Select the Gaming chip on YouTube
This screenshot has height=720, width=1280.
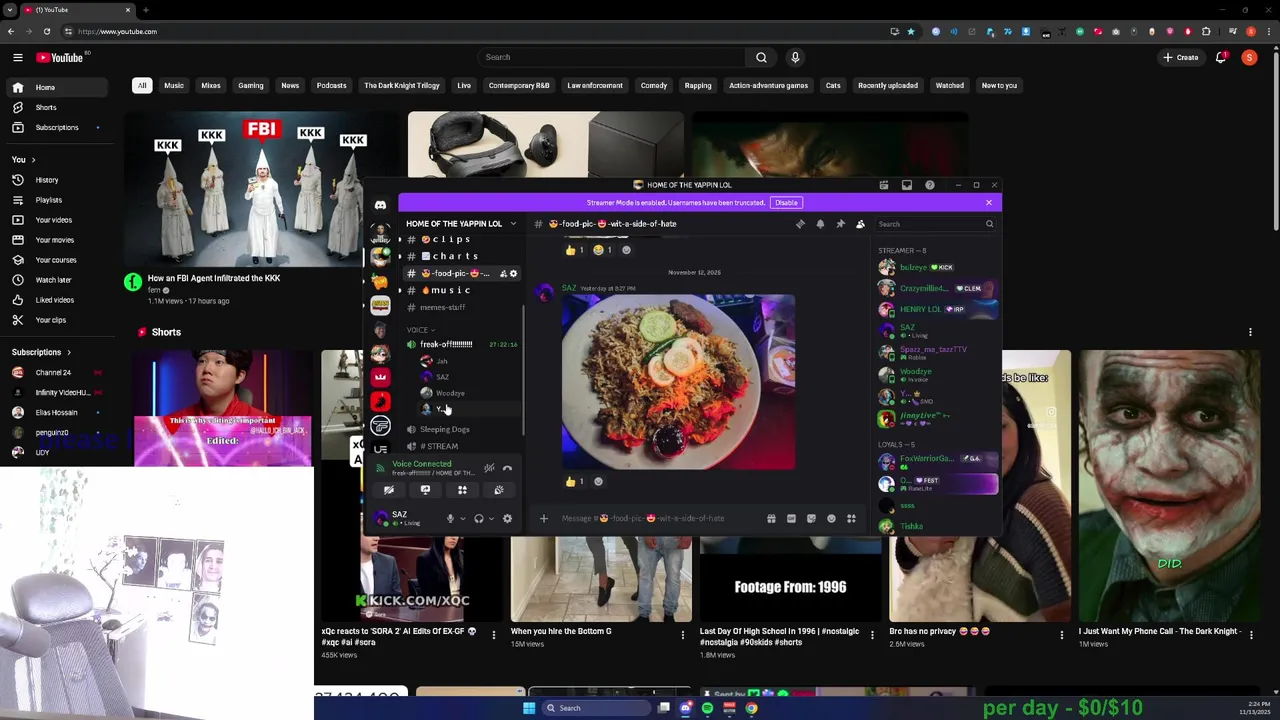pyautogui.click(x=251, y=85)
